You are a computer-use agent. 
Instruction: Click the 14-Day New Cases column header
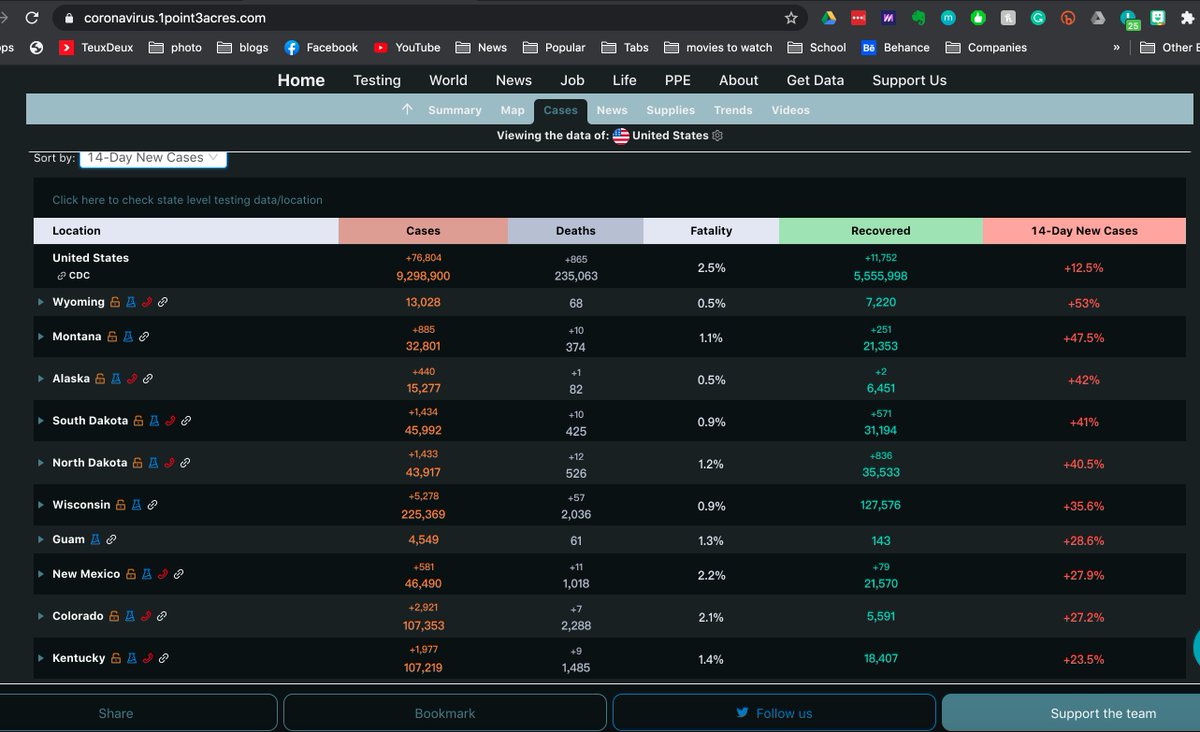tap(1084, 231)
